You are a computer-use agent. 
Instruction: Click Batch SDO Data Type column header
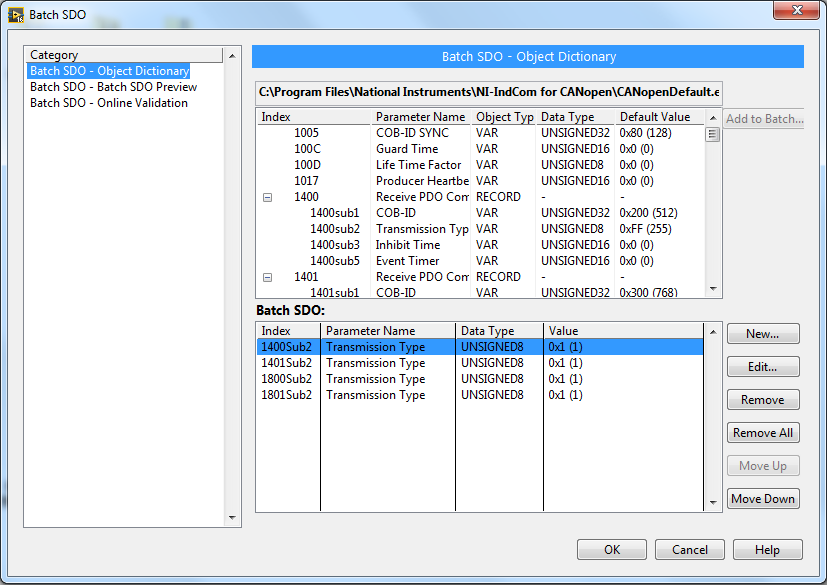499,331
